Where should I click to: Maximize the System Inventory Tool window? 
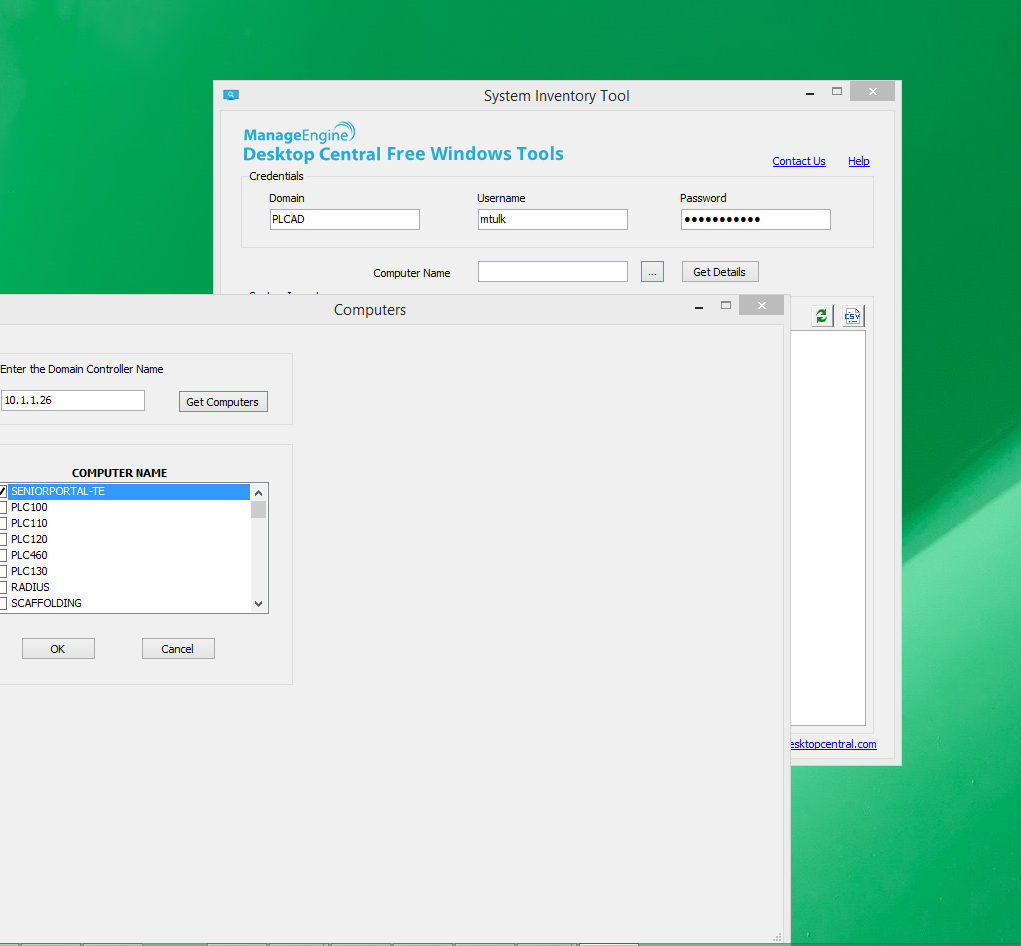[837, 92]
